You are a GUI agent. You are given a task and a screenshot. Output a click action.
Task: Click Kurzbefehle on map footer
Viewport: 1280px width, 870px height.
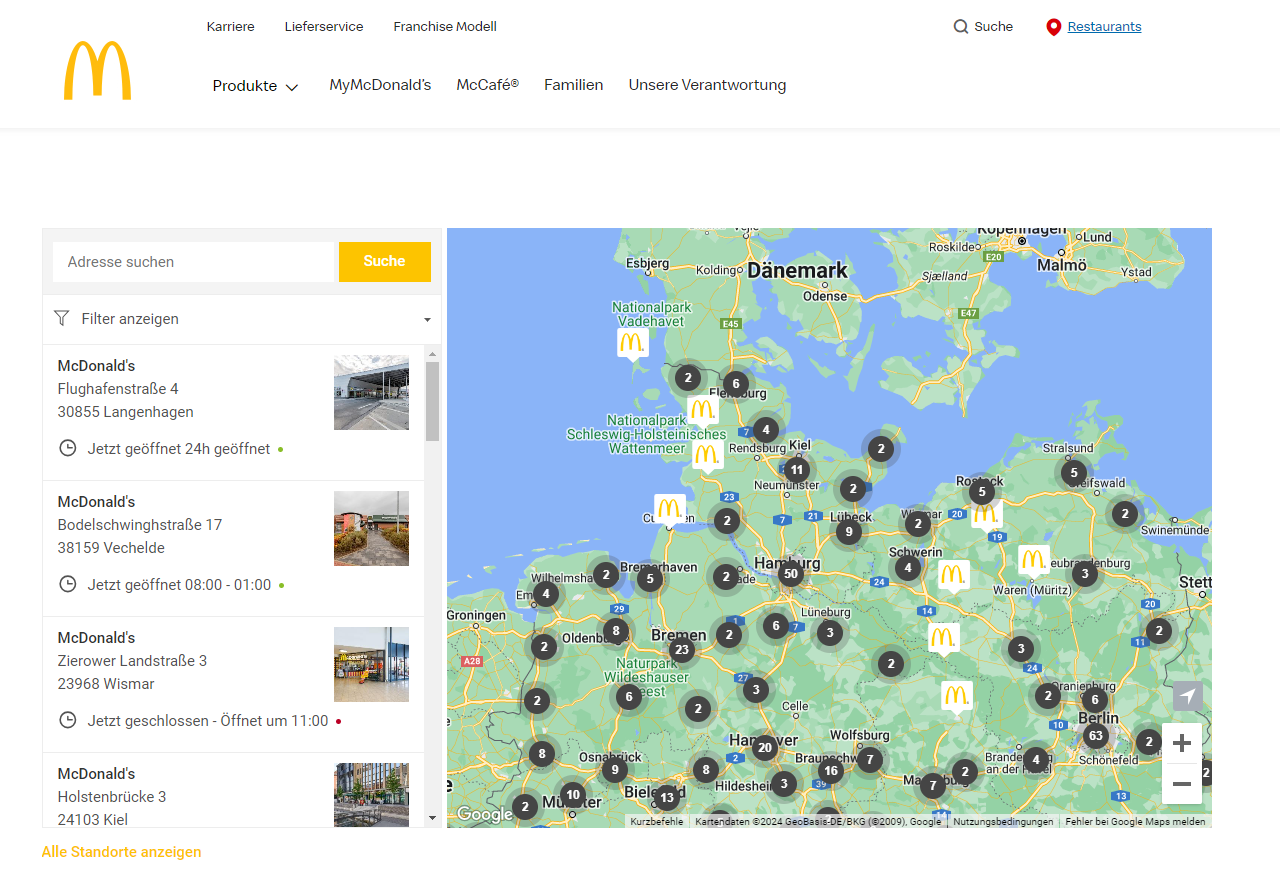[x=657, y=821]
